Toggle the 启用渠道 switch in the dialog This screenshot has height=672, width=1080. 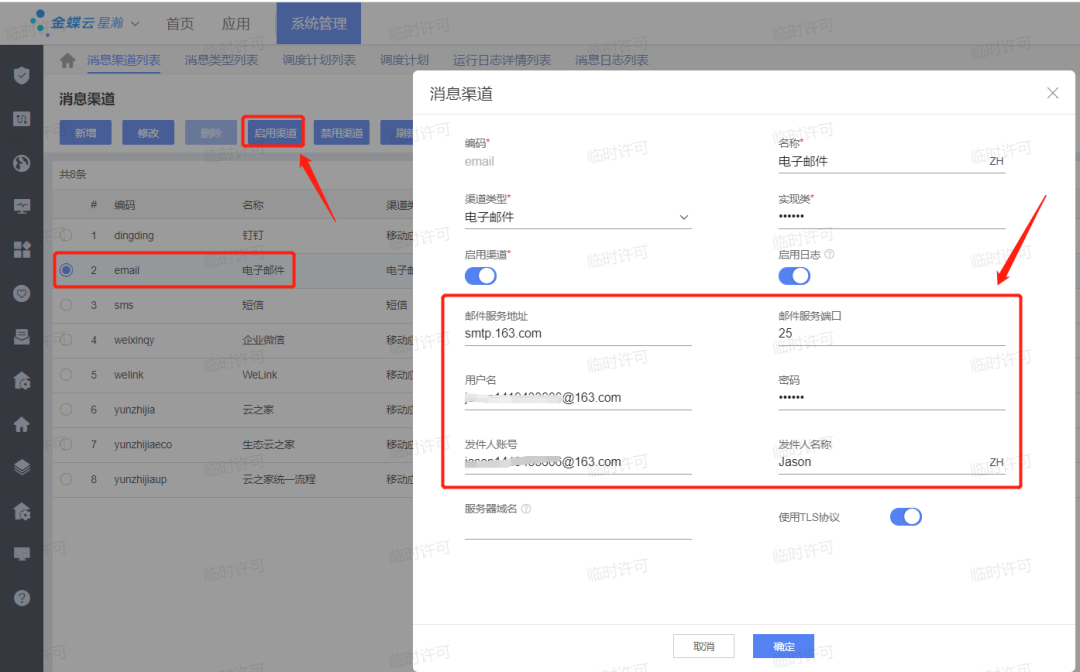480,276
